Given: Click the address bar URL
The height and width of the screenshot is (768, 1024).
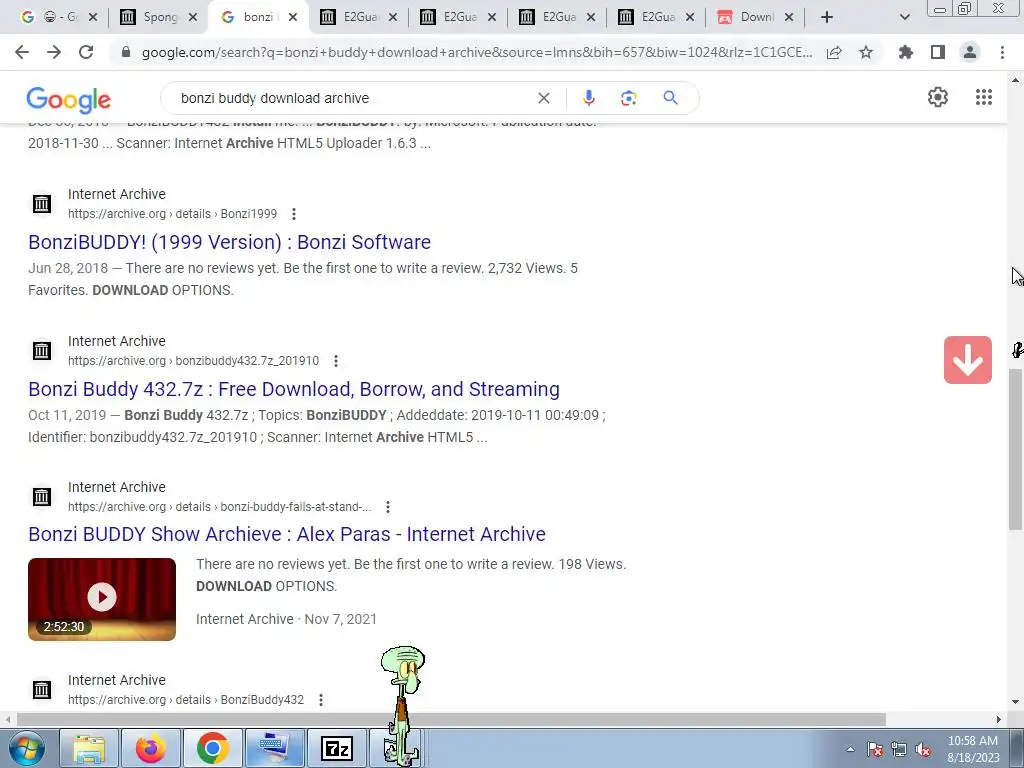Looking at the screenshot, I should (477, 52).
